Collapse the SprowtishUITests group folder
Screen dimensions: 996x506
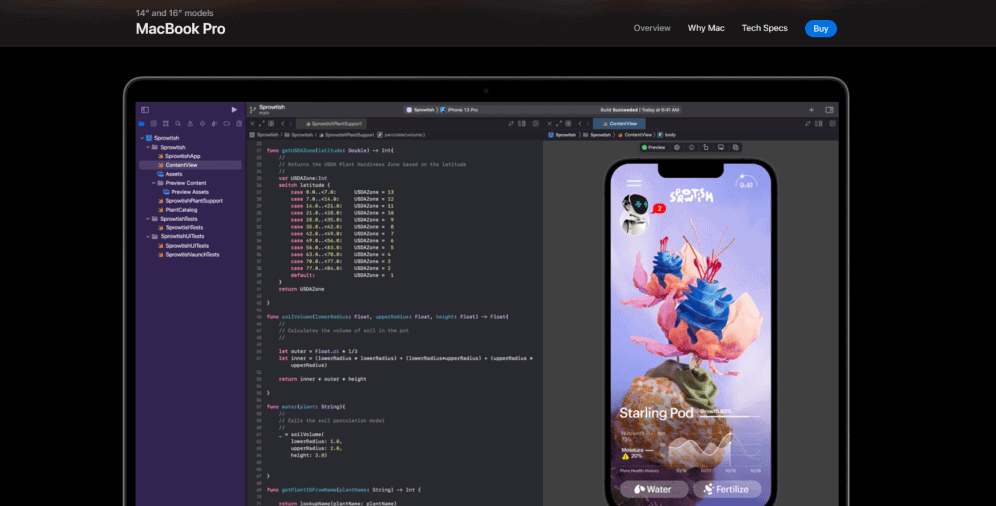click(148, 236)
